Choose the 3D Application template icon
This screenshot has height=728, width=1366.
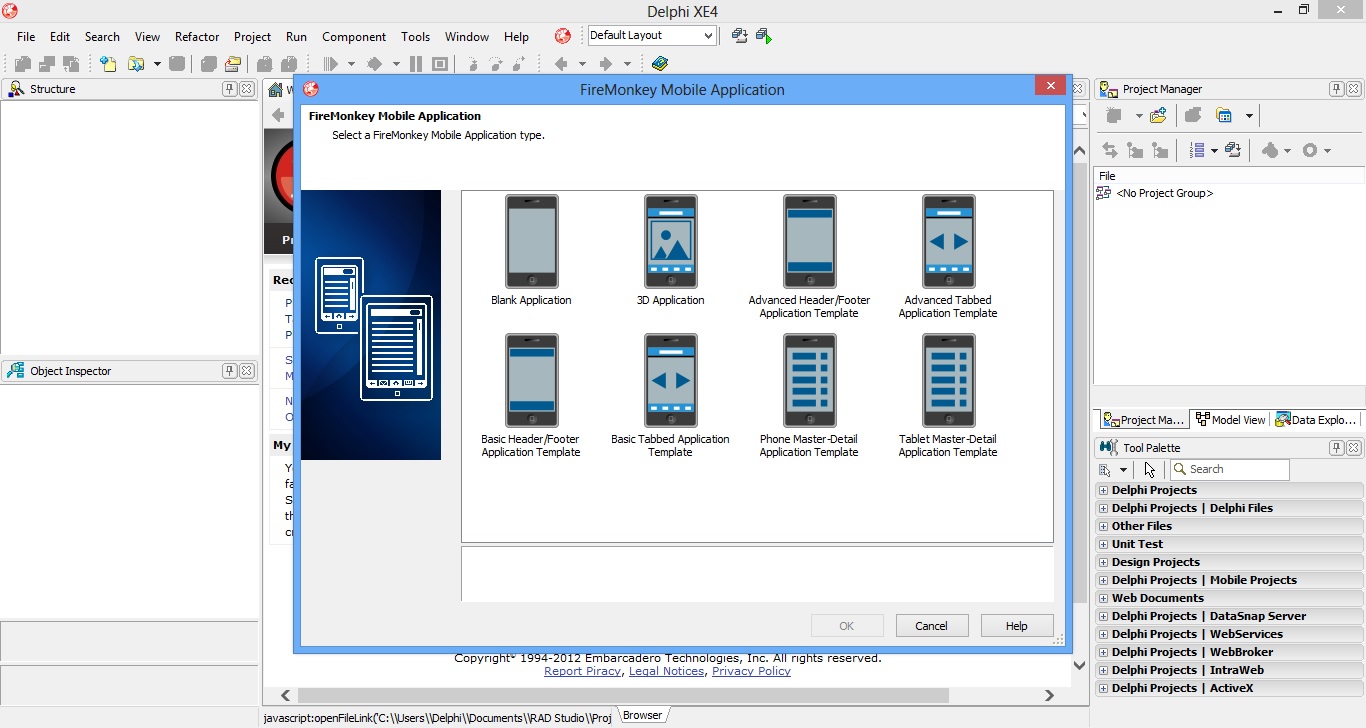[x=670, y=241]
